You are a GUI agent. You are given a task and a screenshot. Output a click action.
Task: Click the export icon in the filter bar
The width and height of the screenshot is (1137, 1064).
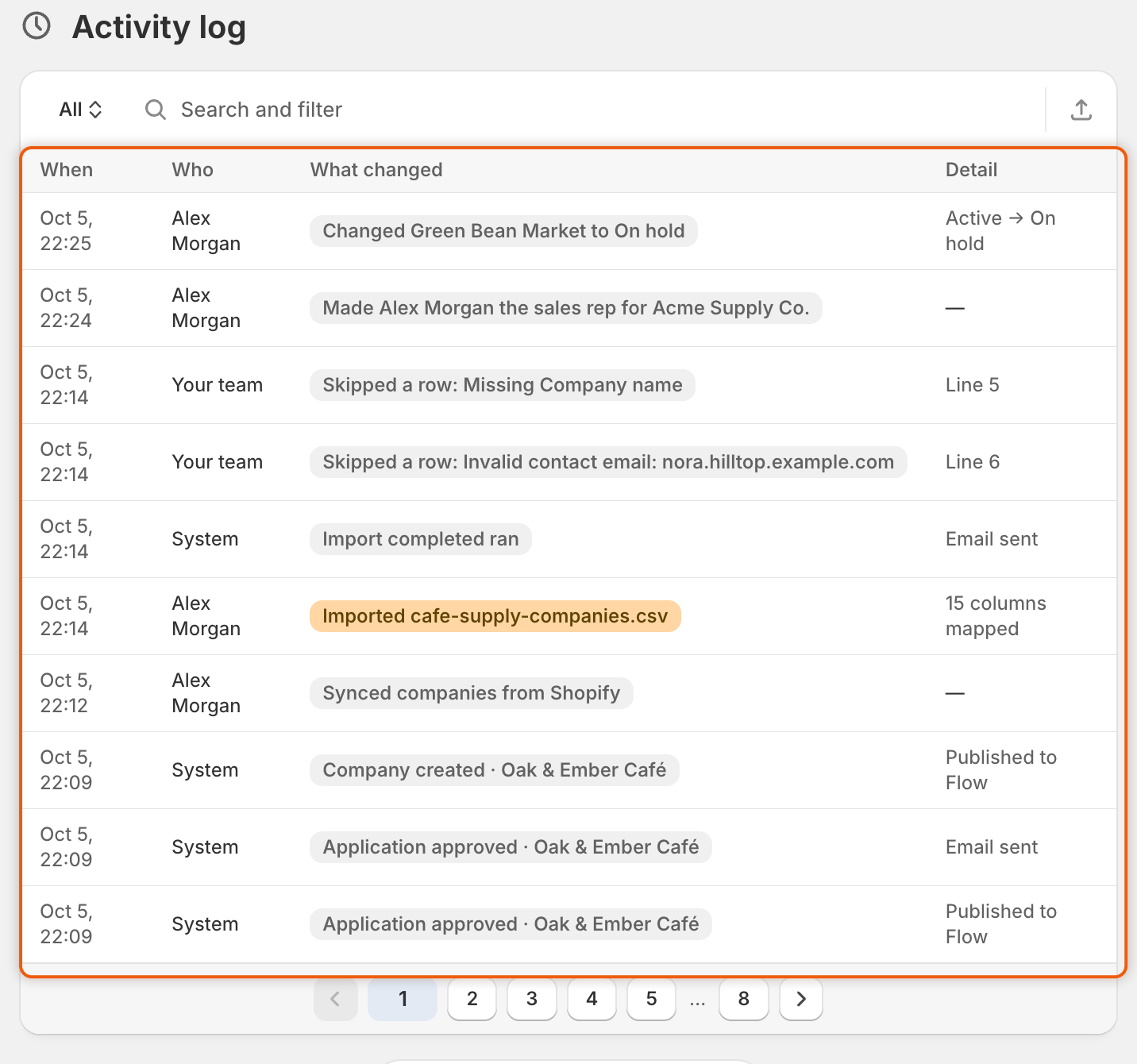pyautogui.click(x=1081, y=110)
